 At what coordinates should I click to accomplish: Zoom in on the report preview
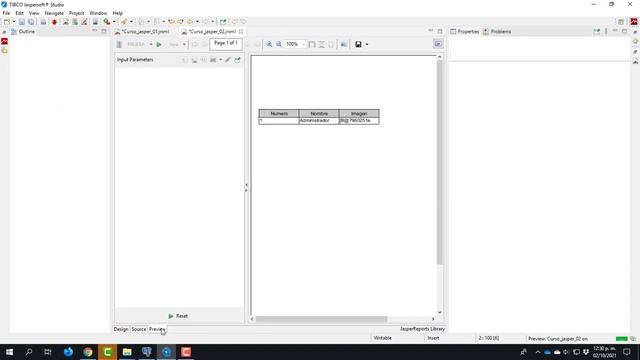coord(269,44)
